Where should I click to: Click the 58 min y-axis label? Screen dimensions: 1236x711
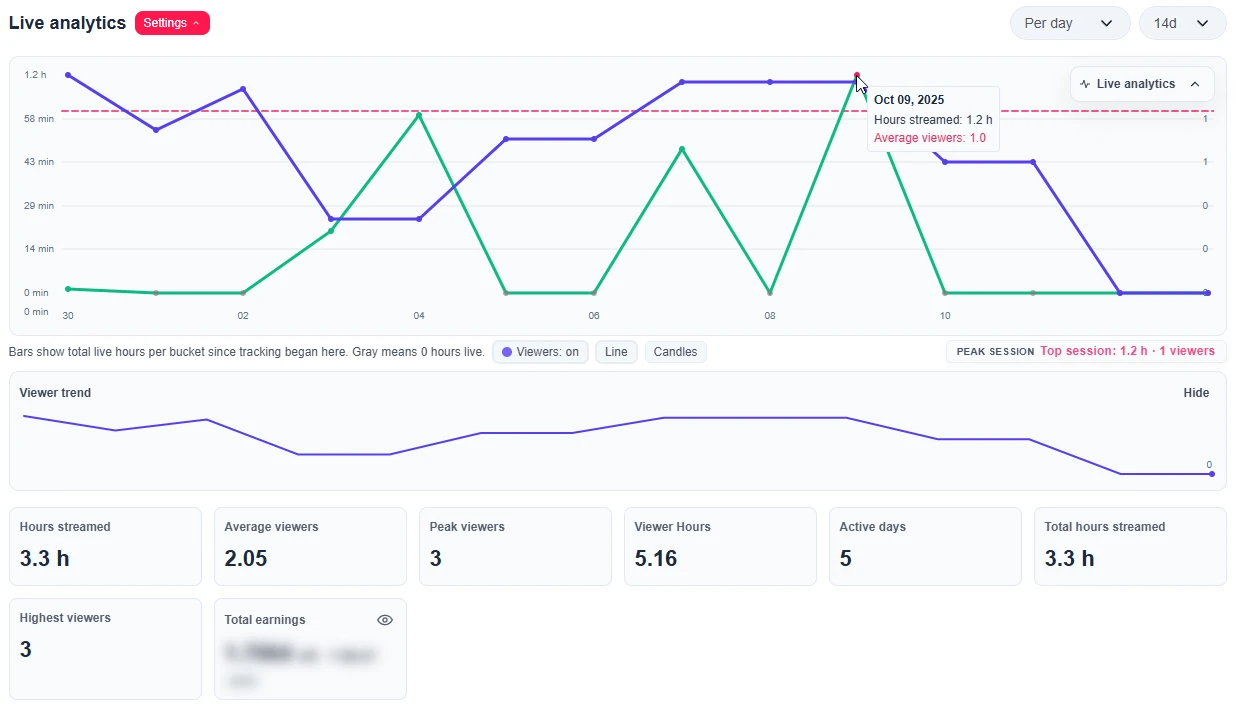click(x=39, y=119)
